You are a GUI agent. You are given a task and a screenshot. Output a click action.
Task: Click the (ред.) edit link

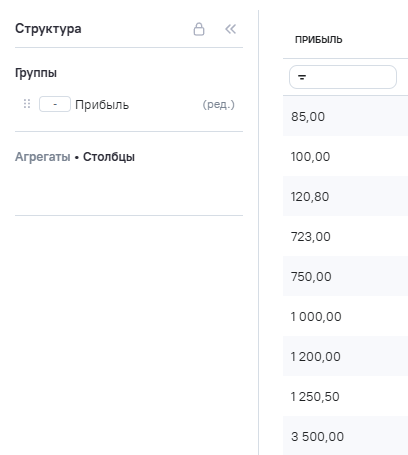(219, 105)
